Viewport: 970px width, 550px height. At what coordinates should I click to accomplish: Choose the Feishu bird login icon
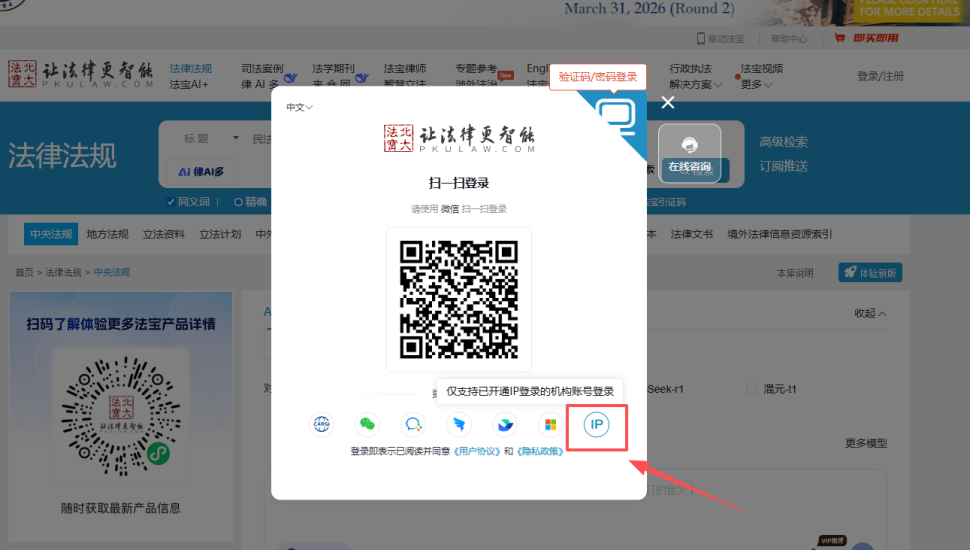click(x=505, y=424)
